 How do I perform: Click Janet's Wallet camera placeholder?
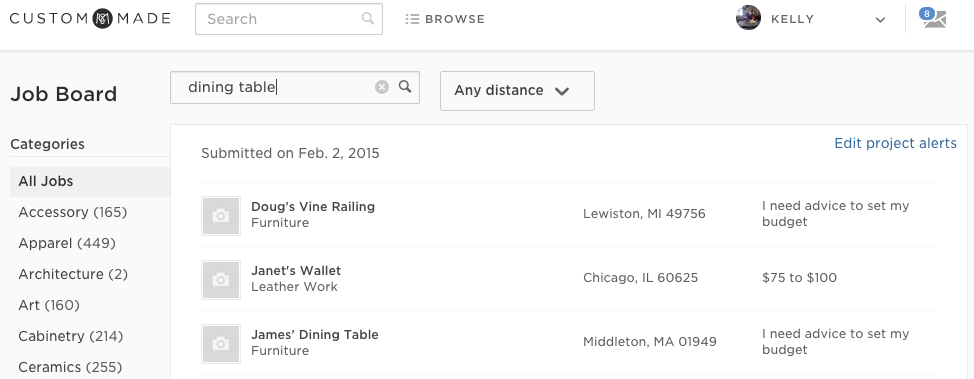point(221,280)
